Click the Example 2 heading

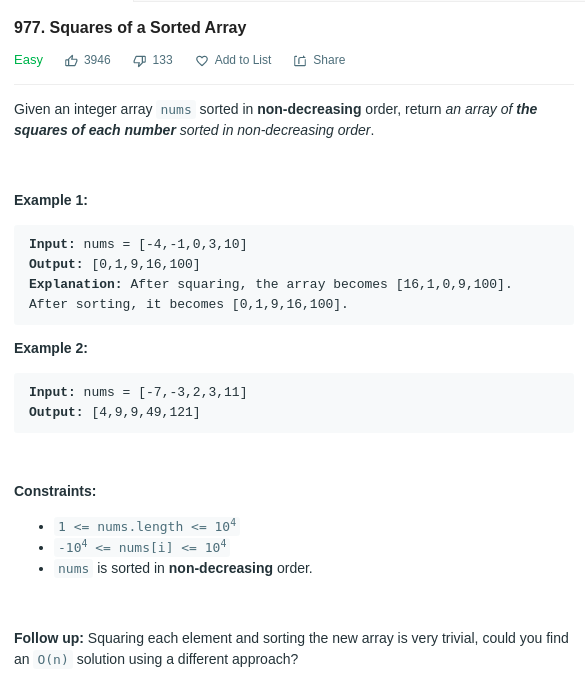[x=51, y=348]
